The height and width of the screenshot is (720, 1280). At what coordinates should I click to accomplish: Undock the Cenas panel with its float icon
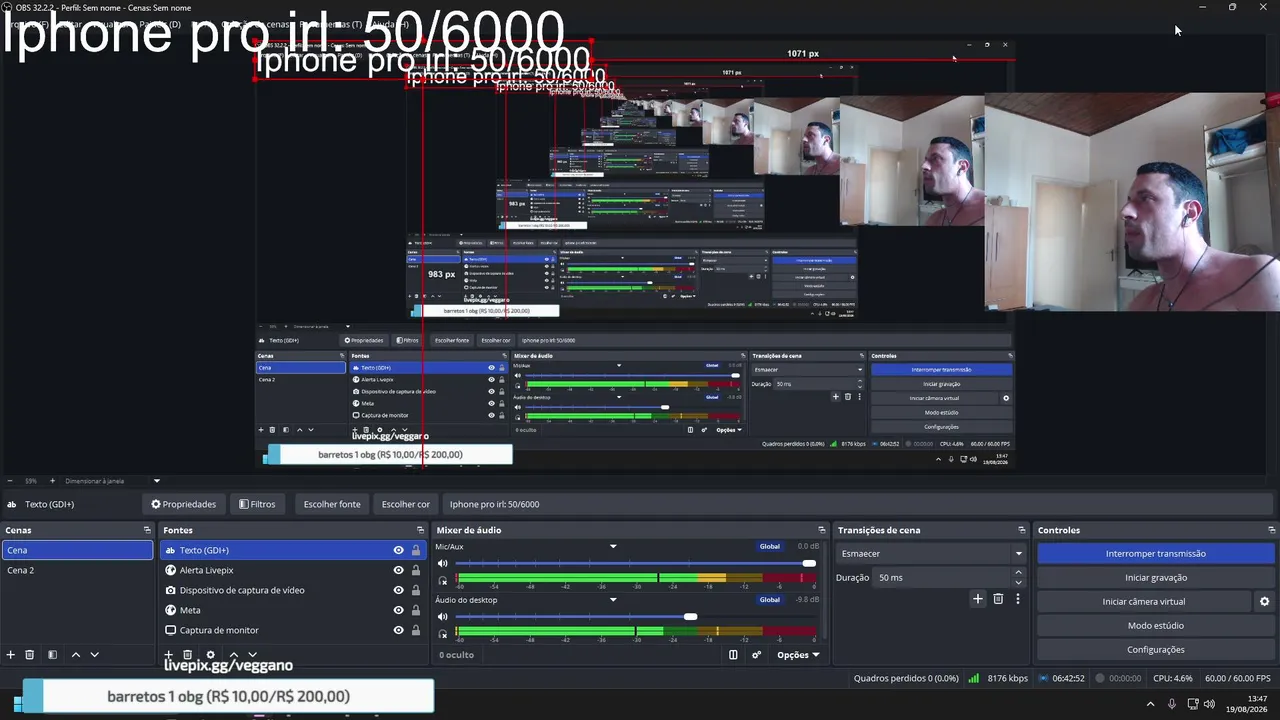[x=147, y=530]
